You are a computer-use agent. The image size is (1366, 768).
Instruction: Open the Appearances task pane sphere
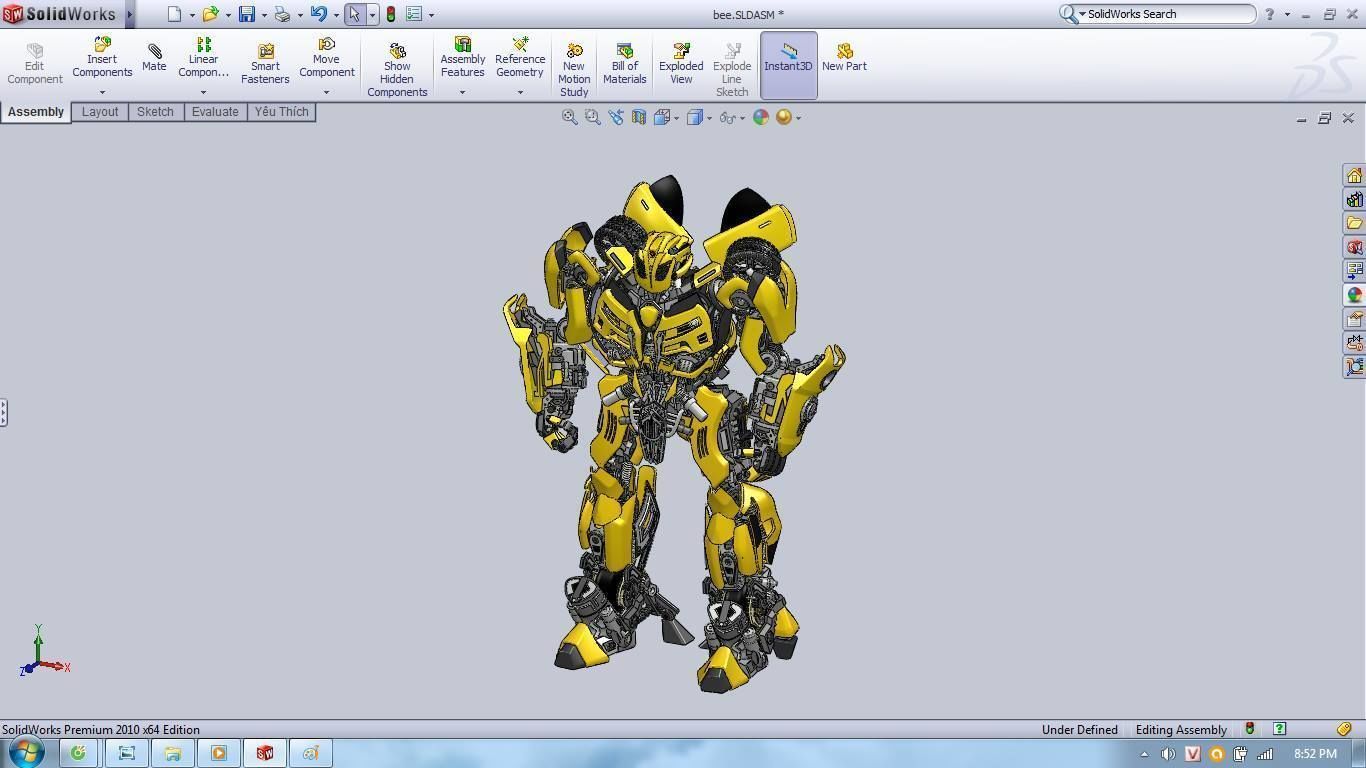1354,295
